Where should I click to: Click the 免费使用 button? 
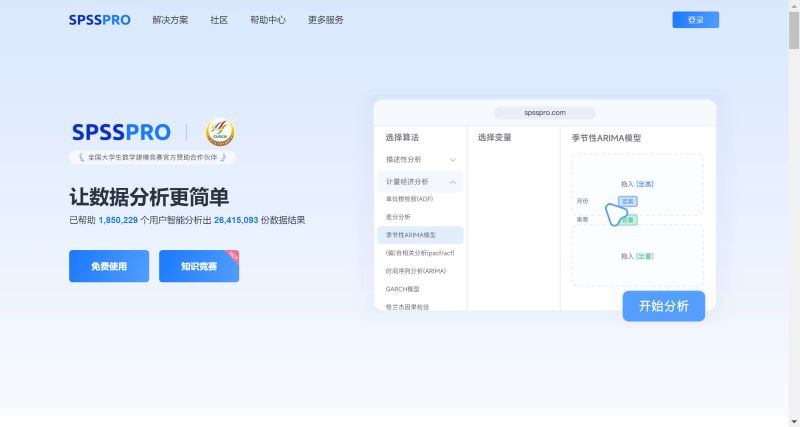click(x=109, y=266)
